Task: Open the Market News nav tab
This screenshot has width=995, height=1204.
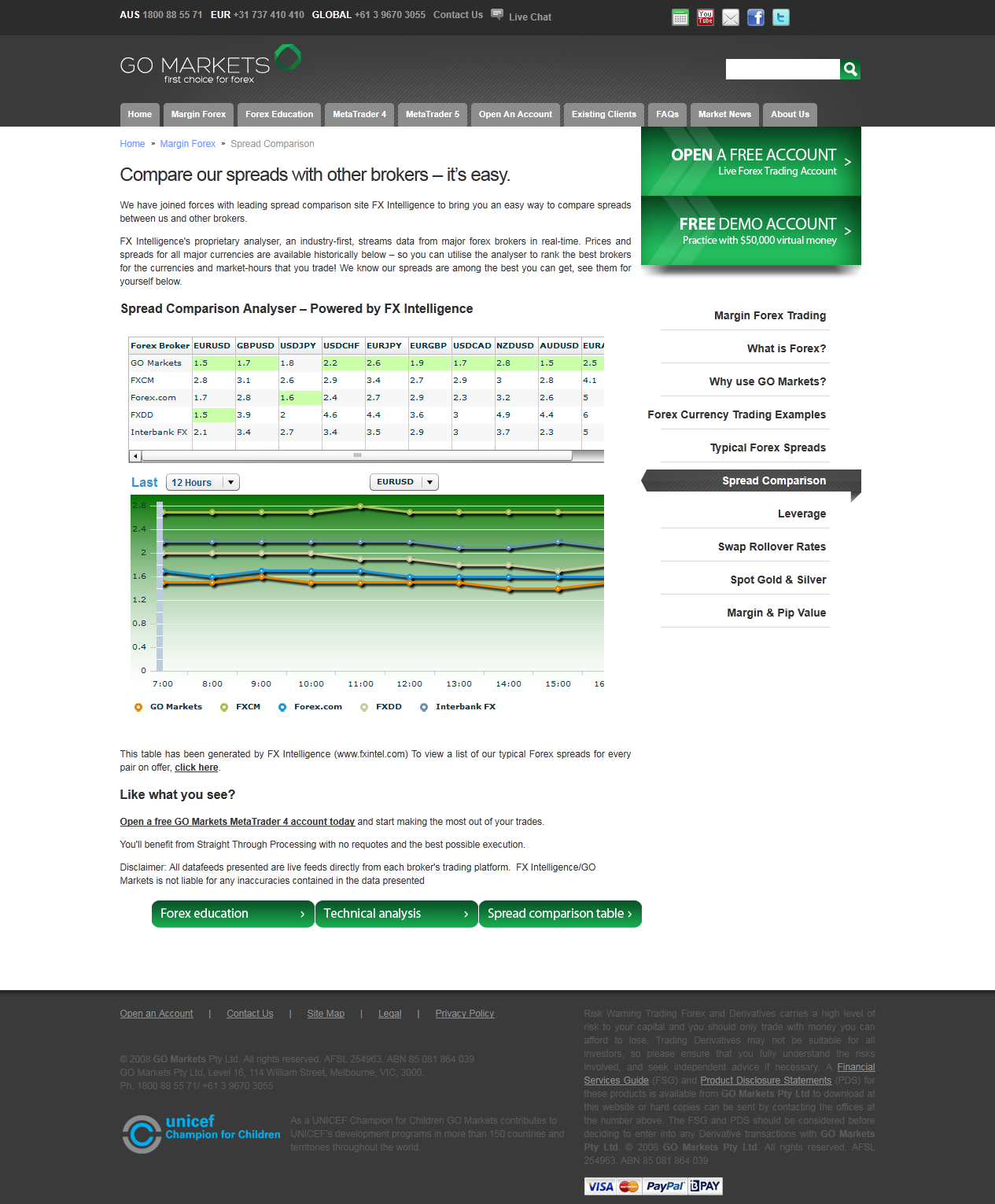Action: pos(724,114)
